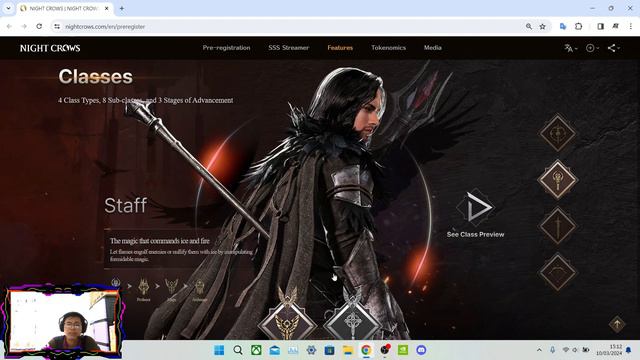Go back in the browser
This screenshot has width=640, height=360.
pos(9,27)
